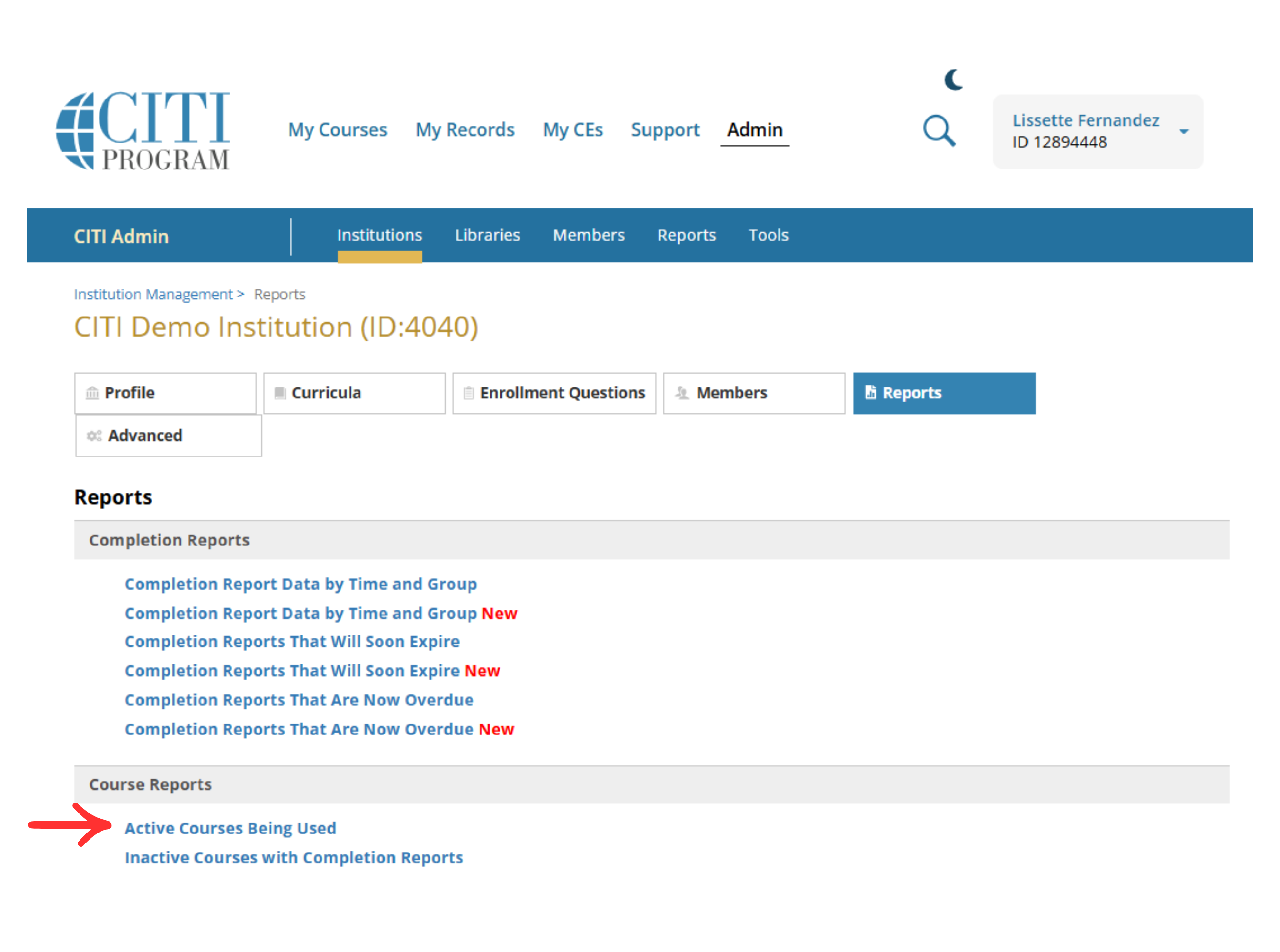
Task: Open the Curricula tab button
Action: point(354,393)
